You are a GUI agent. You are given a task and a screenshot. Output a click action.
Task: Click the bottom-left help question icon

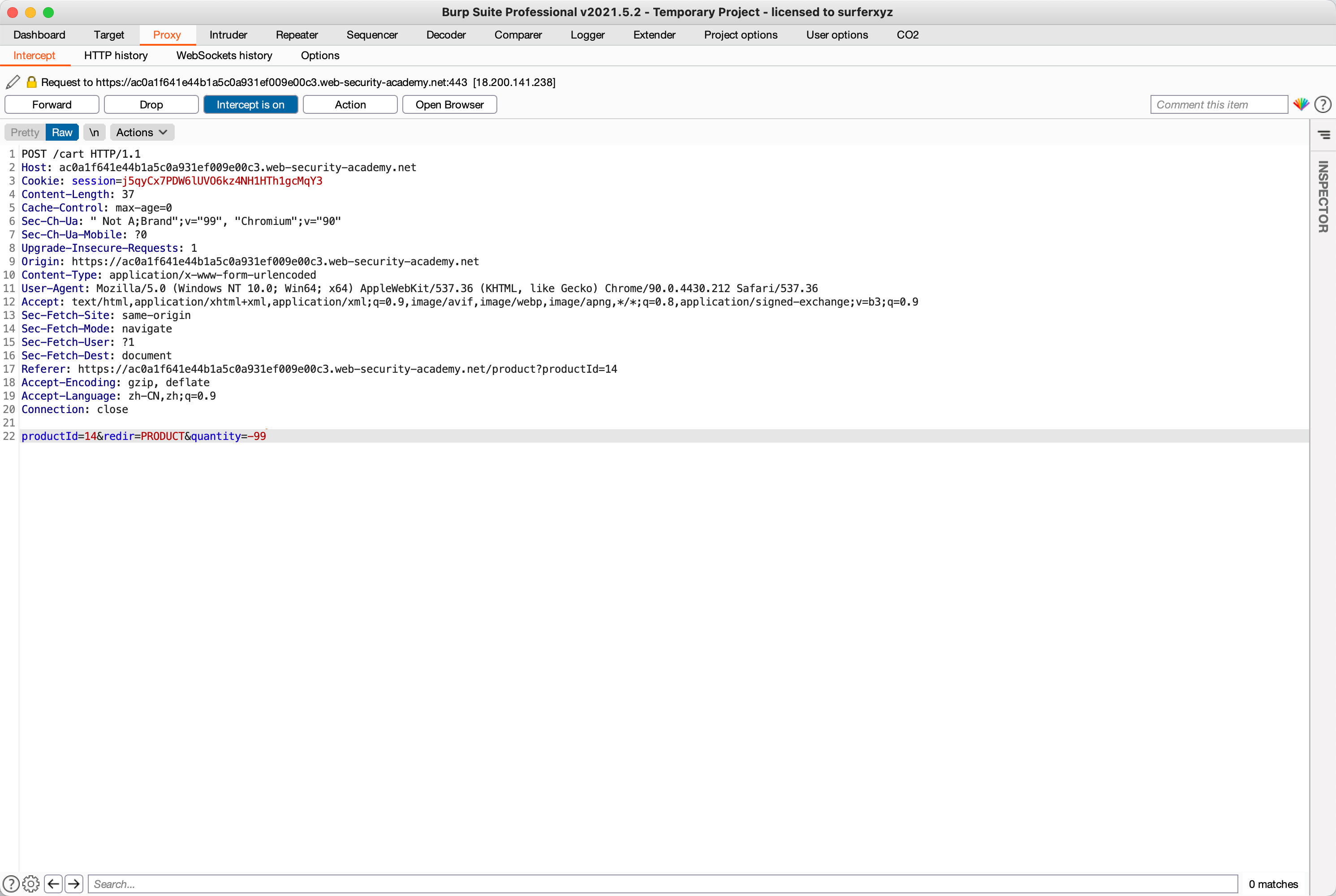pyautogui.click(x=10, y=884)
